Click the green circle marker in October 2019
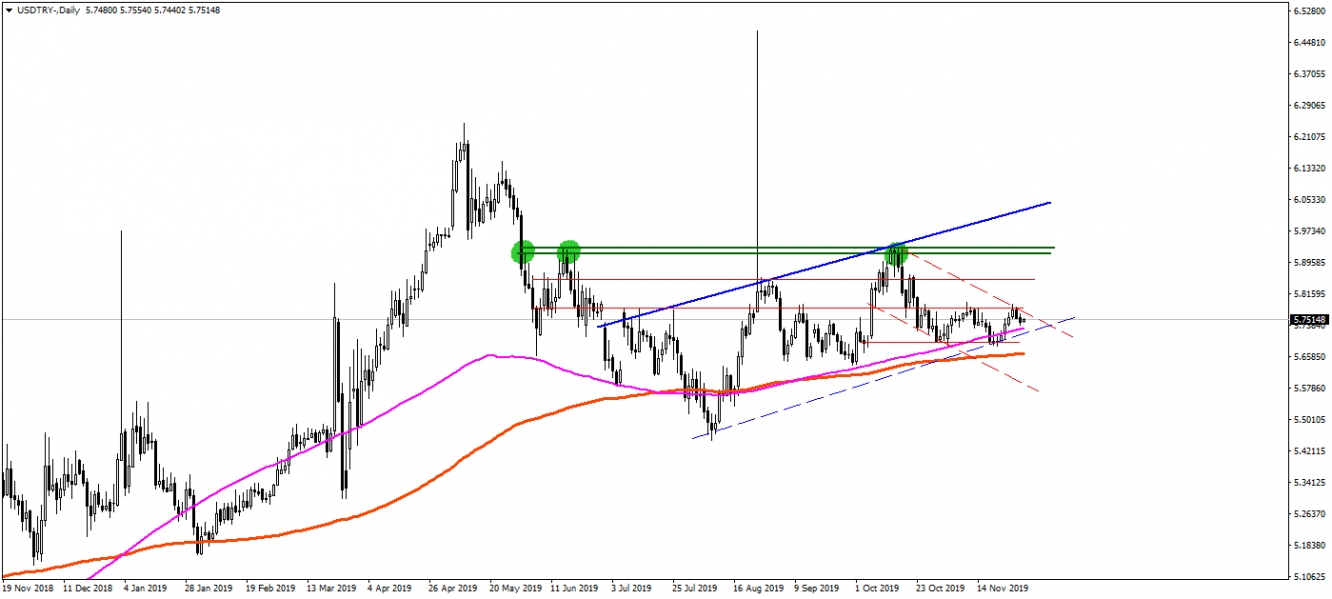The width and height of the screenshot is (1332, 599). coord(896,255)
